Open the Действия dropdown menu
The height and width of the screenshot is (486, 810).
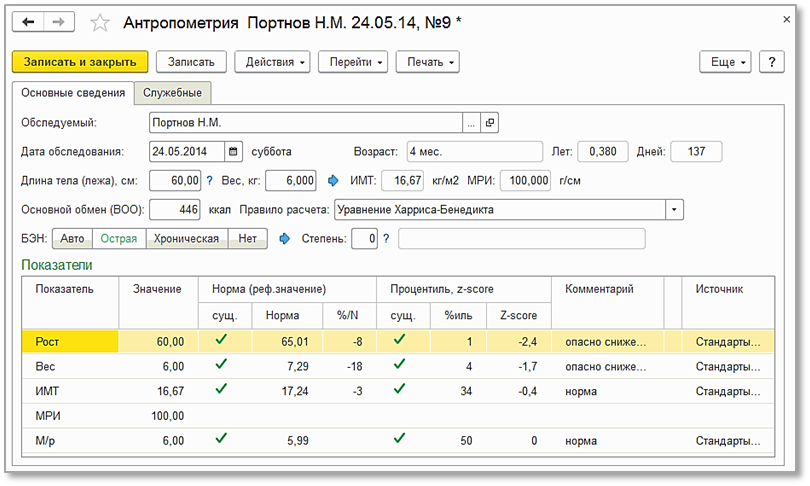click(x=272, y=62)
